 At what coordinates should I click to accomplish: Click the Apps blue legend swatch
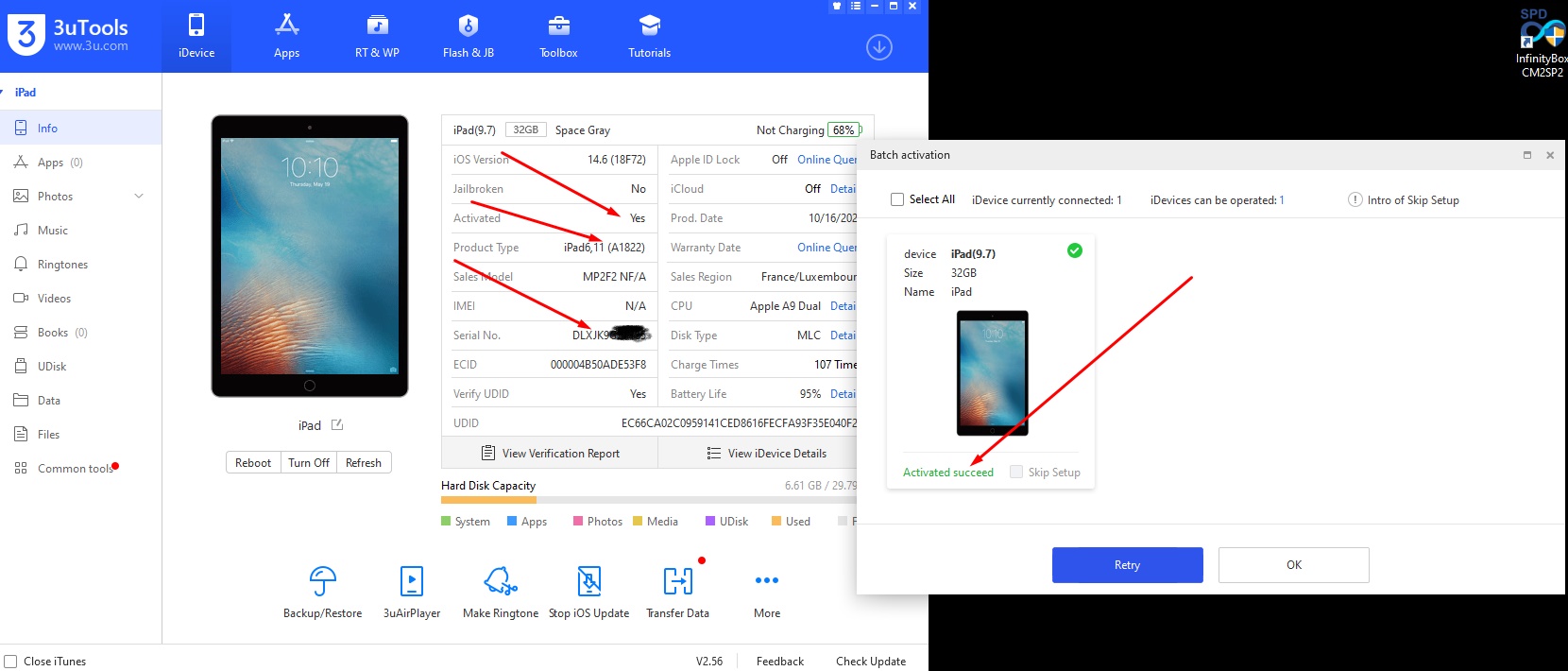click(x=512, y=521)
